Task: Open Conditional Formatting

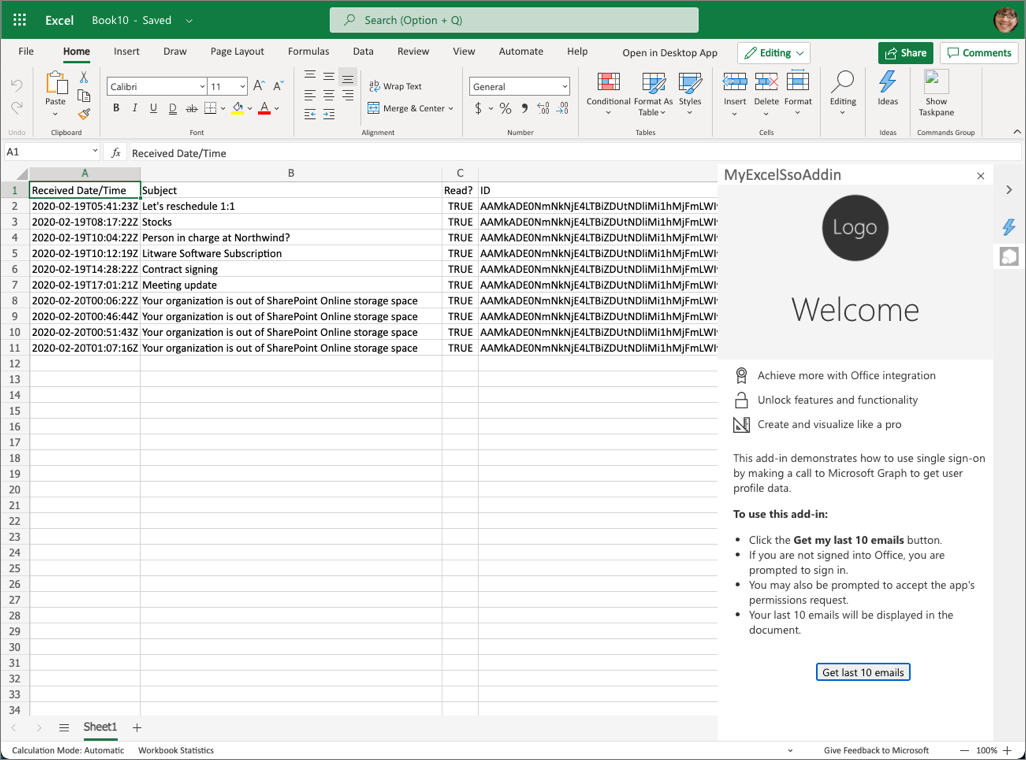Action: click(609, 93)
